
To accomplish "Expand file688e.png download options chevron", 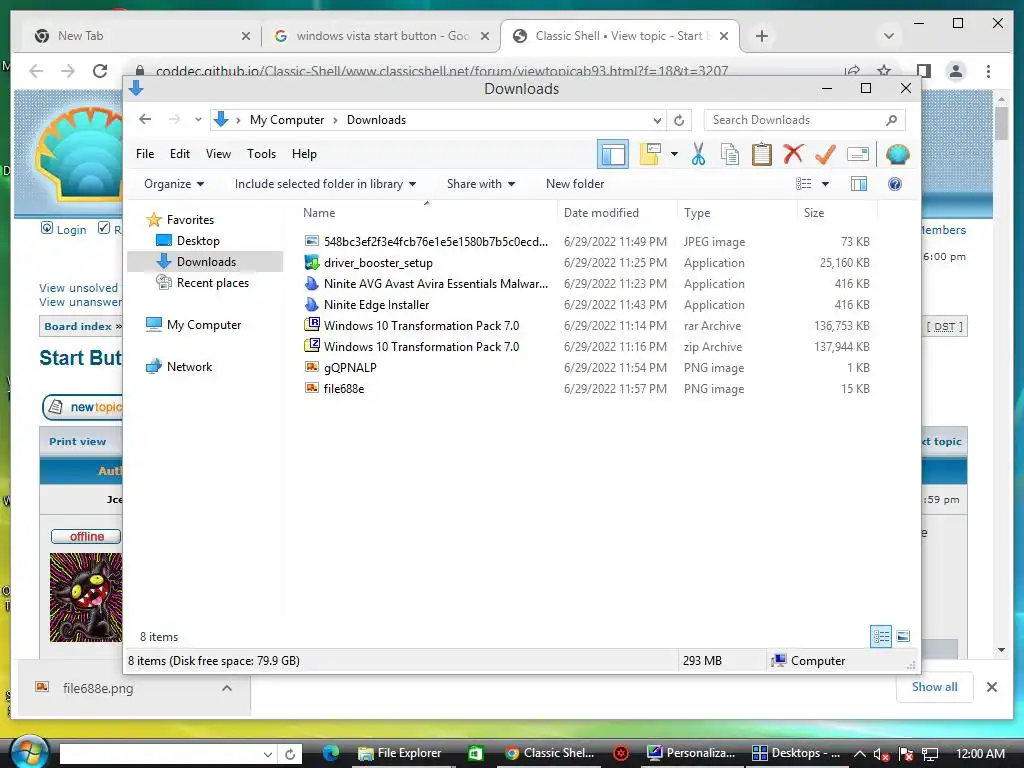I will (x=227, y=688).
